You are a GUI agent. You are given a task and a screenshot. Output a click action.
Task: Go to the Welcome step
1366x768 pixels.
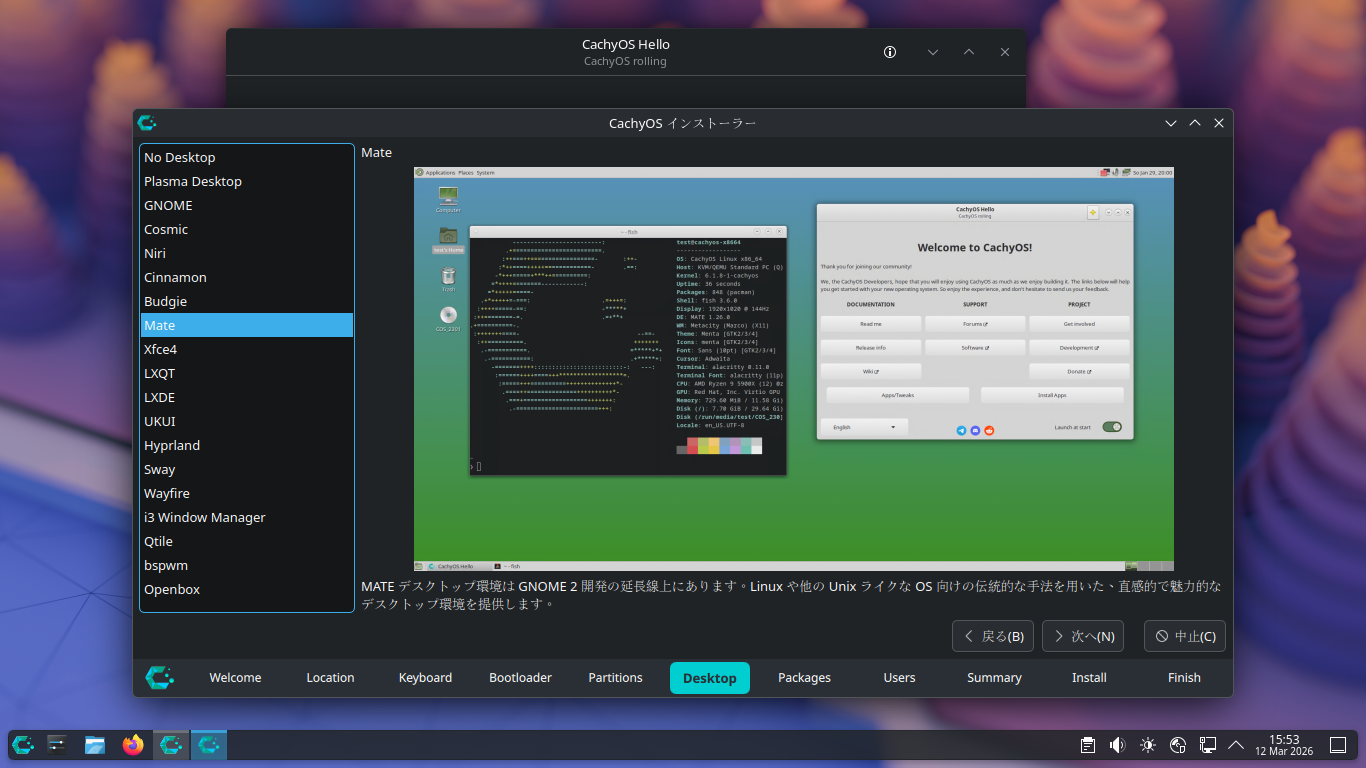tap(235, 678)
